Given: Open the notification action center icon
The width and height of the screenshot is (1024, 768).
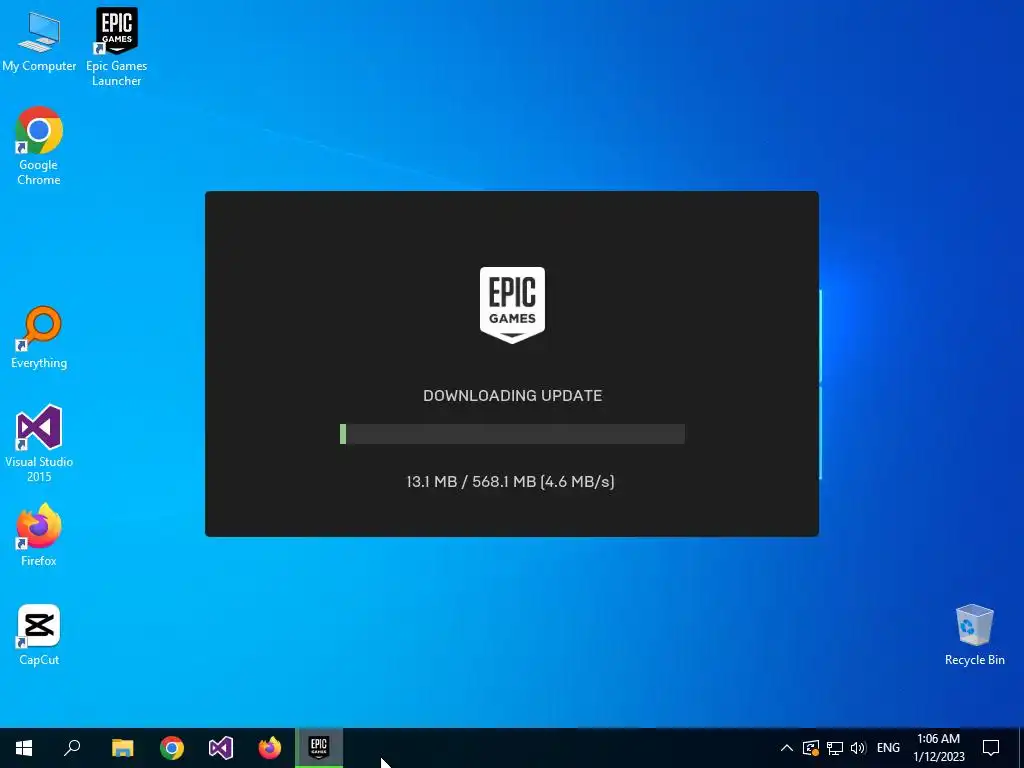Looking at the screenshot, I should tap(991, 748).
